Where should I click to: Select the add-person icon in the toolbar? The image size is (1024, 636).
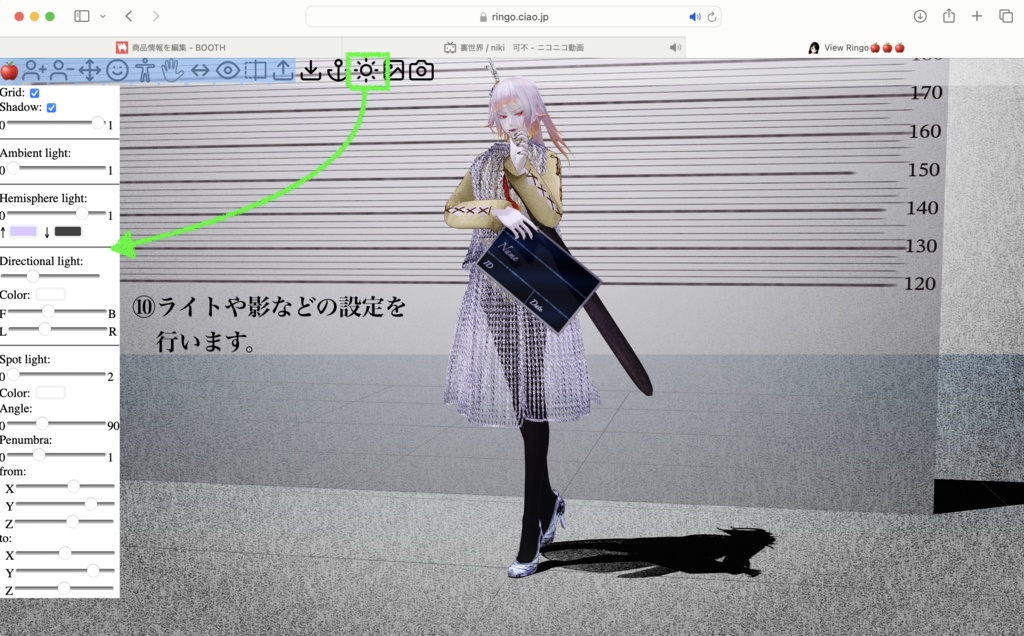[32, 70]
